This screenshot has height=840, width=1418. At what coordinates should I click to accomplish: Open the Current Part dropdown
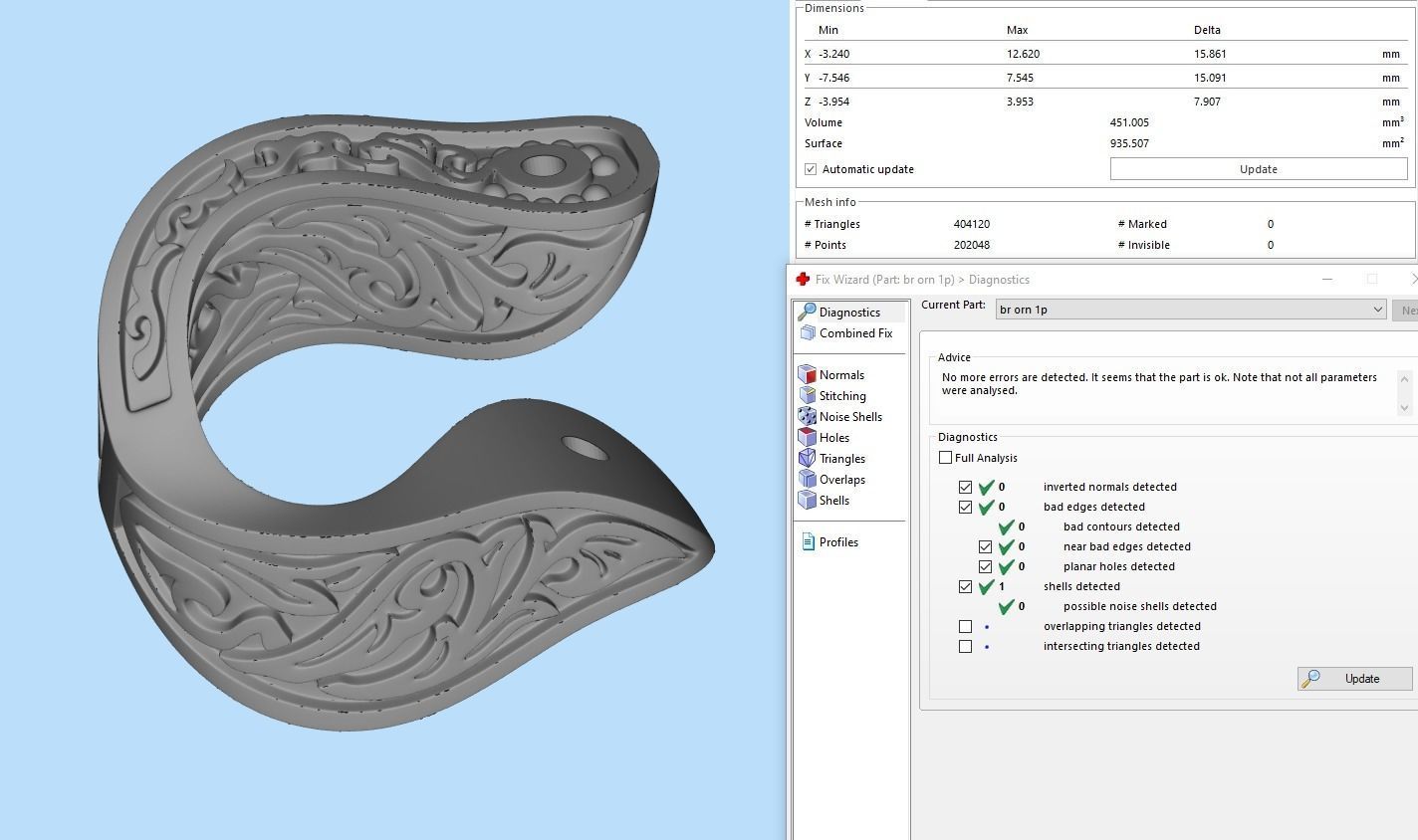coord(1191,310)
